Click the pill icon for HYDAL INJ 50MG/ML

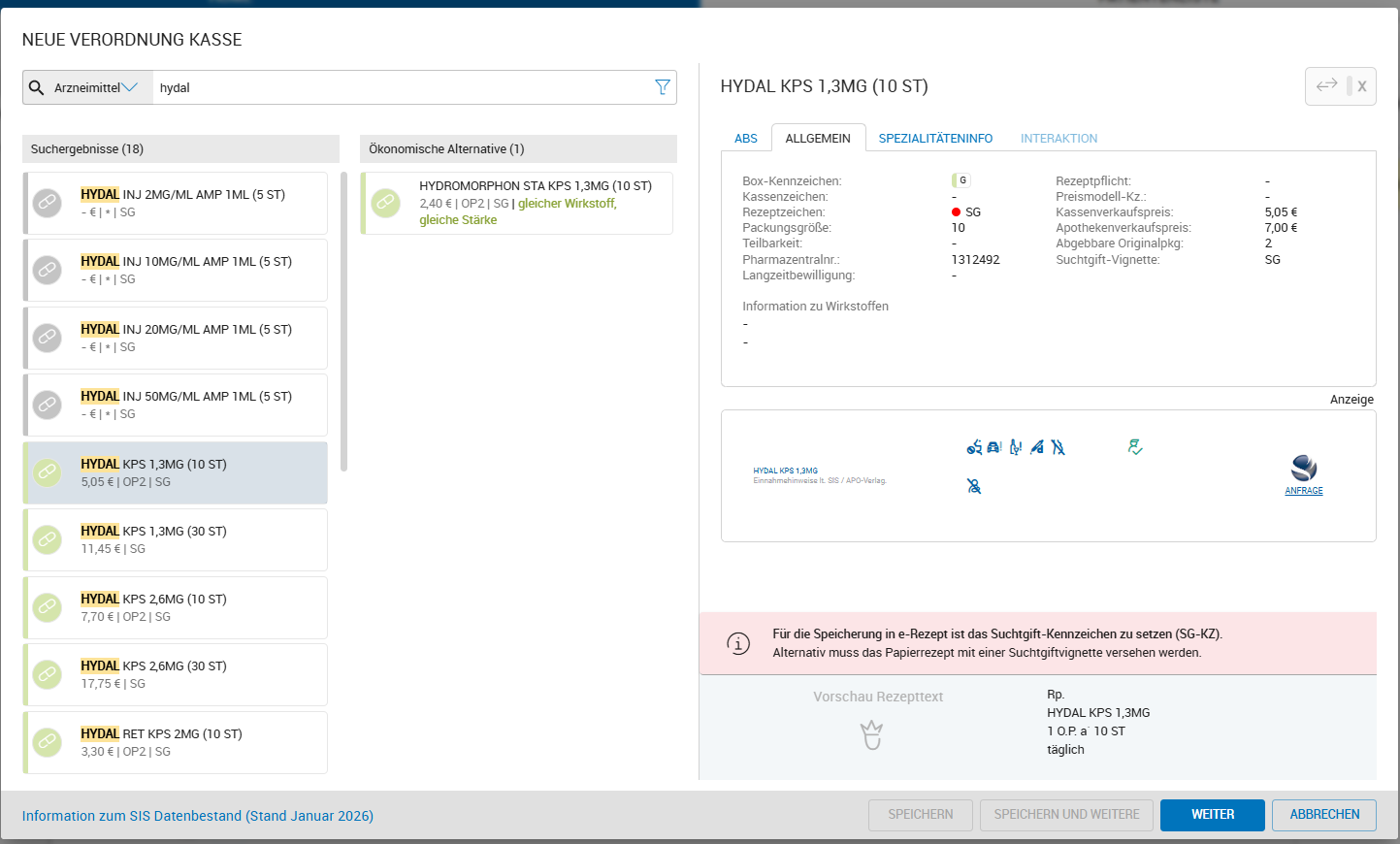coord(48,405)
